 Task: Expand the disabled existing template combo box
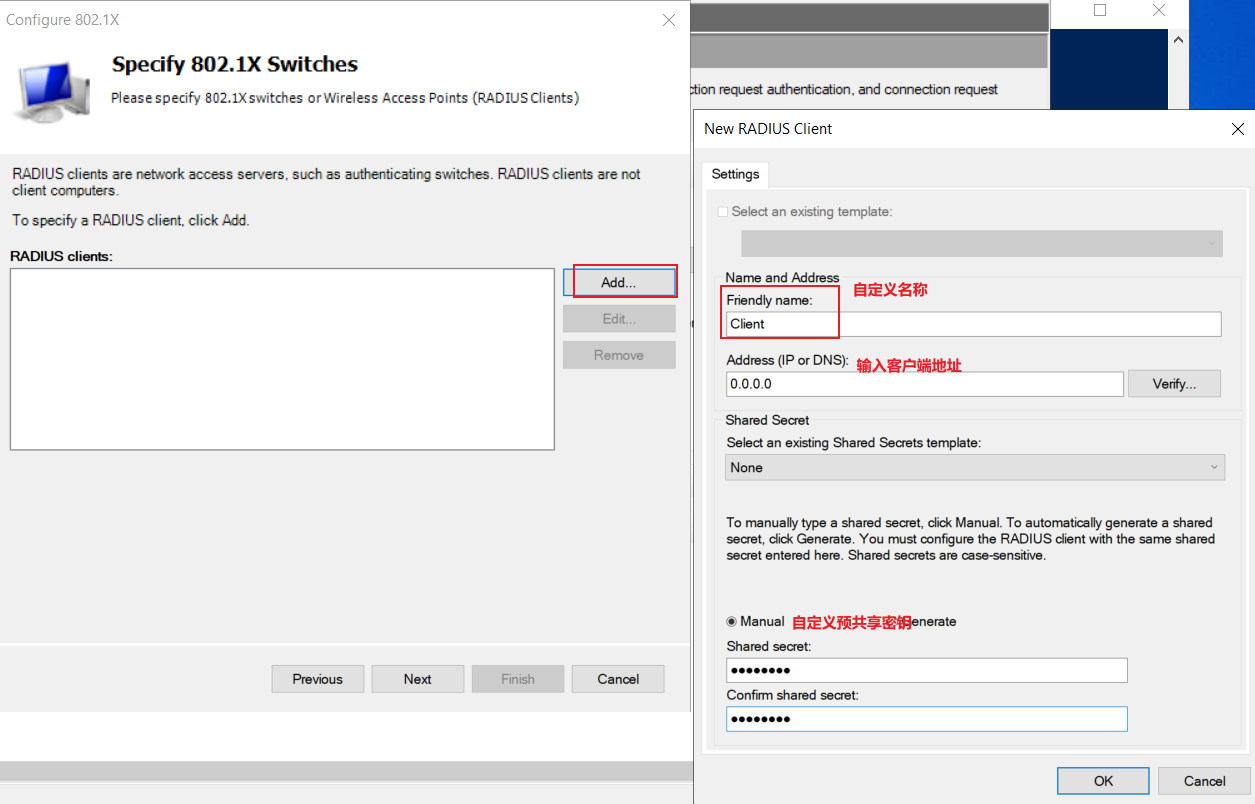[982, 243]
